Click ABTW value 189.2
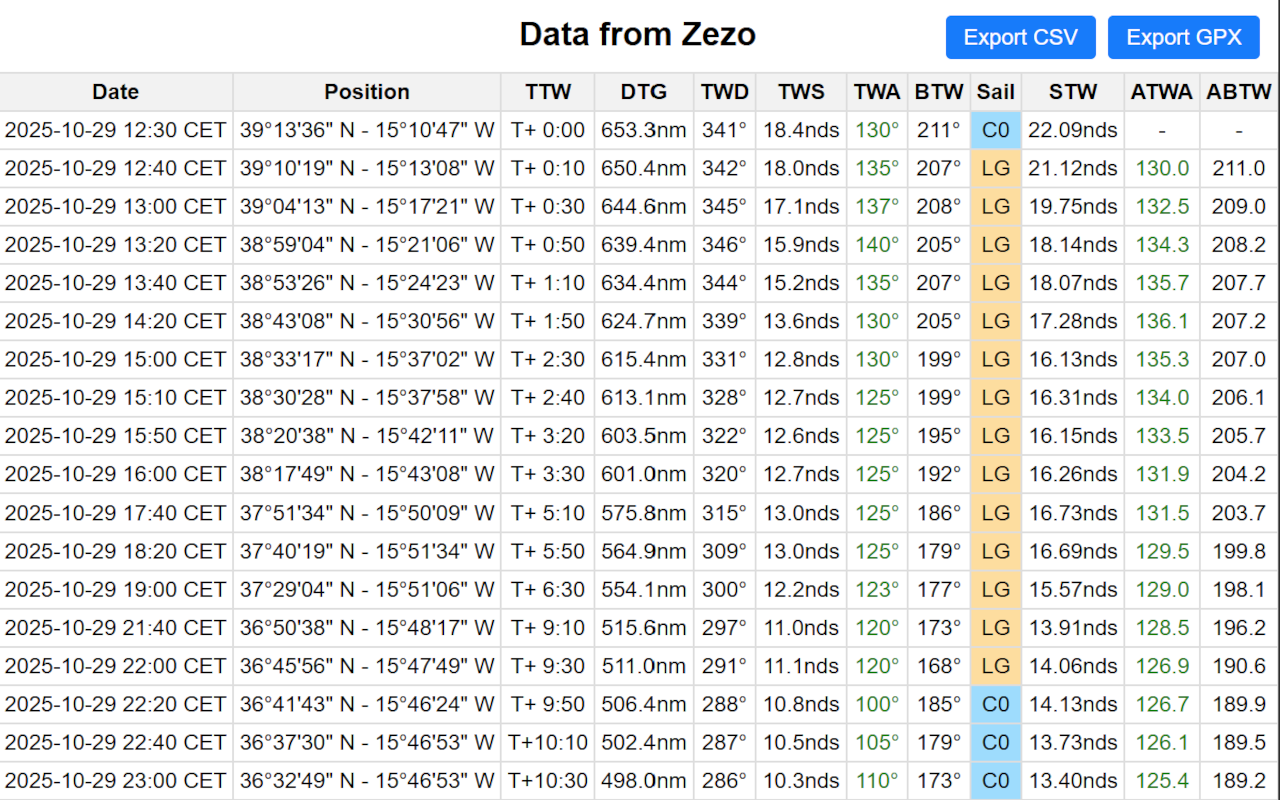The image size is (1280, 800). [x=1239, y=781]
